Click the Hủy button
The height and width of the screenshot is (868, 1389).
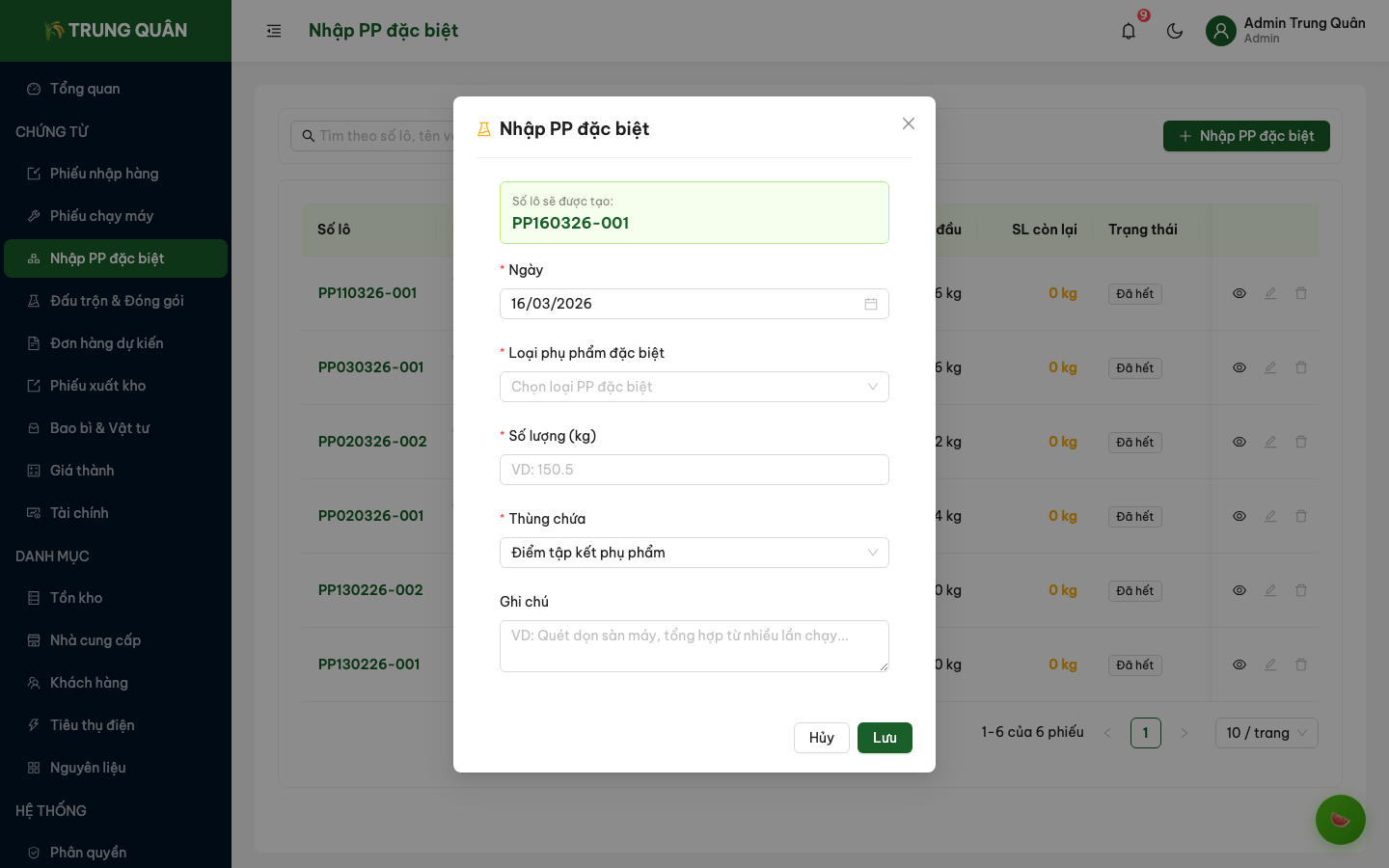821,738
